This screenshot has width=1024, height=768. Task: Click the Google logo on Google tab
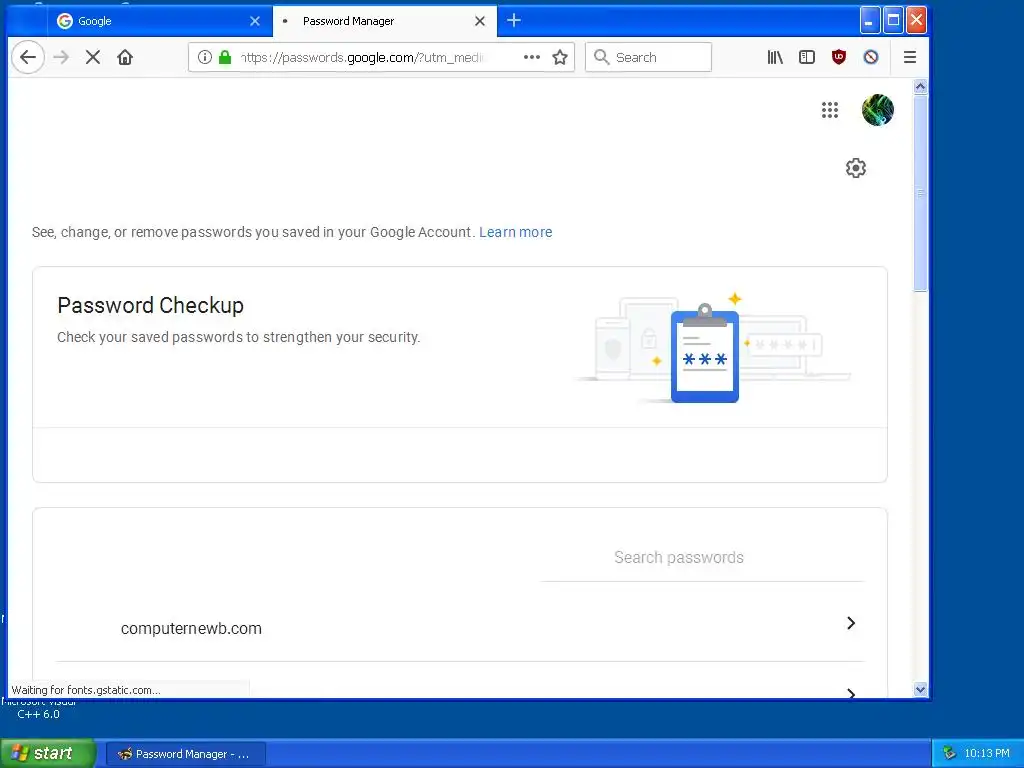point(65,21)
